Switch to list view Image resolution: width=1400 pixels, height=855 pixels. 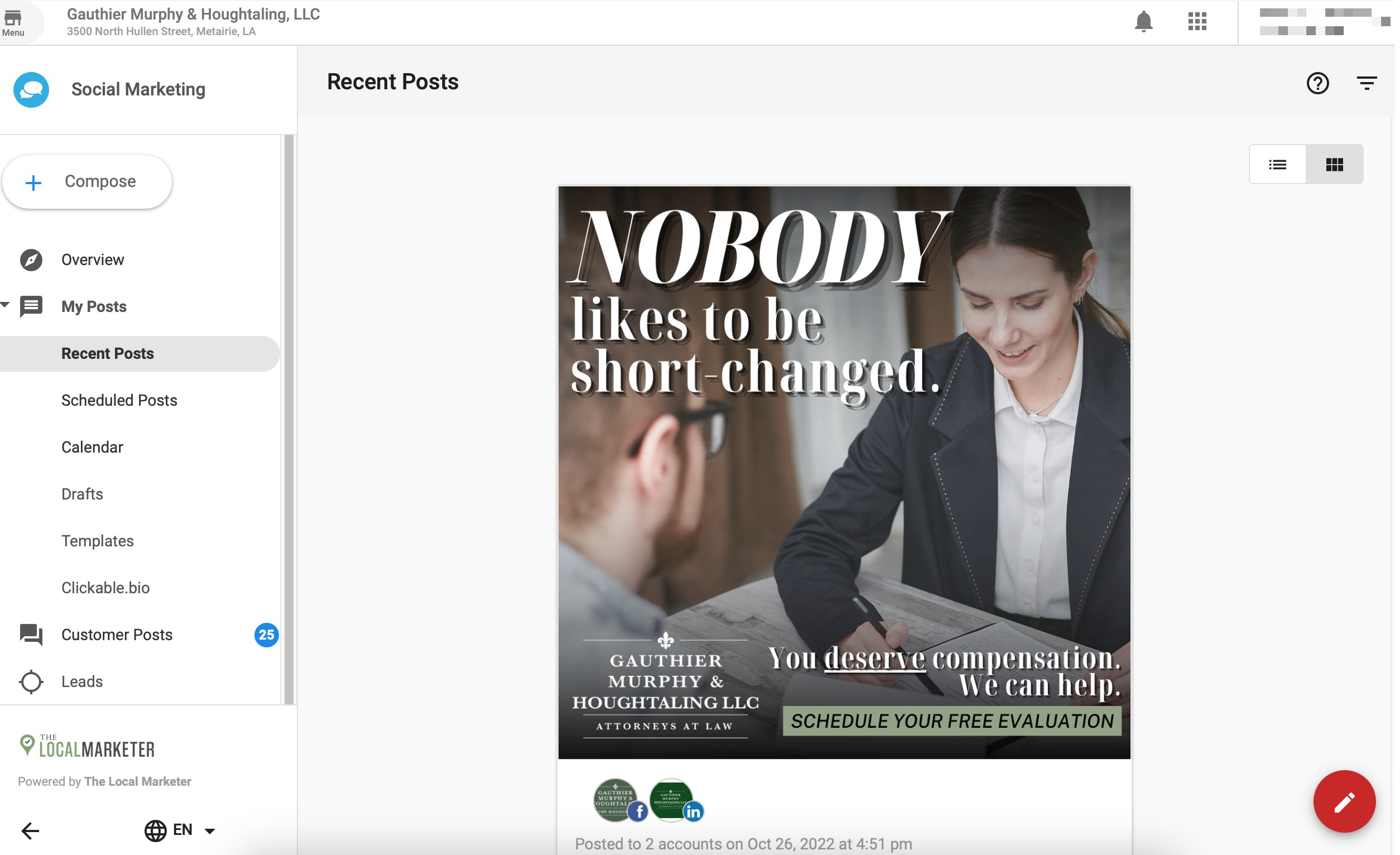[1281, 165]
